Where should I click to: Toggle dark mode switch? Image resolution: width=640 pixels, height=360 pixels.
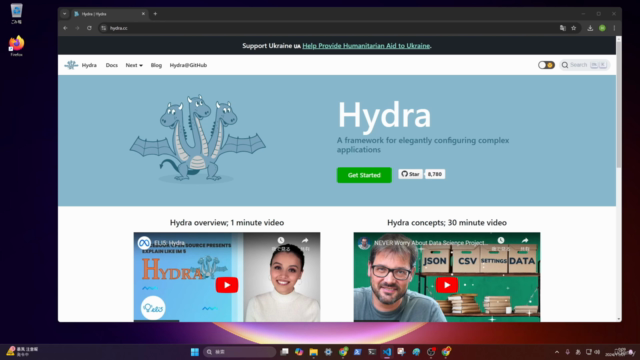(546, 65)
